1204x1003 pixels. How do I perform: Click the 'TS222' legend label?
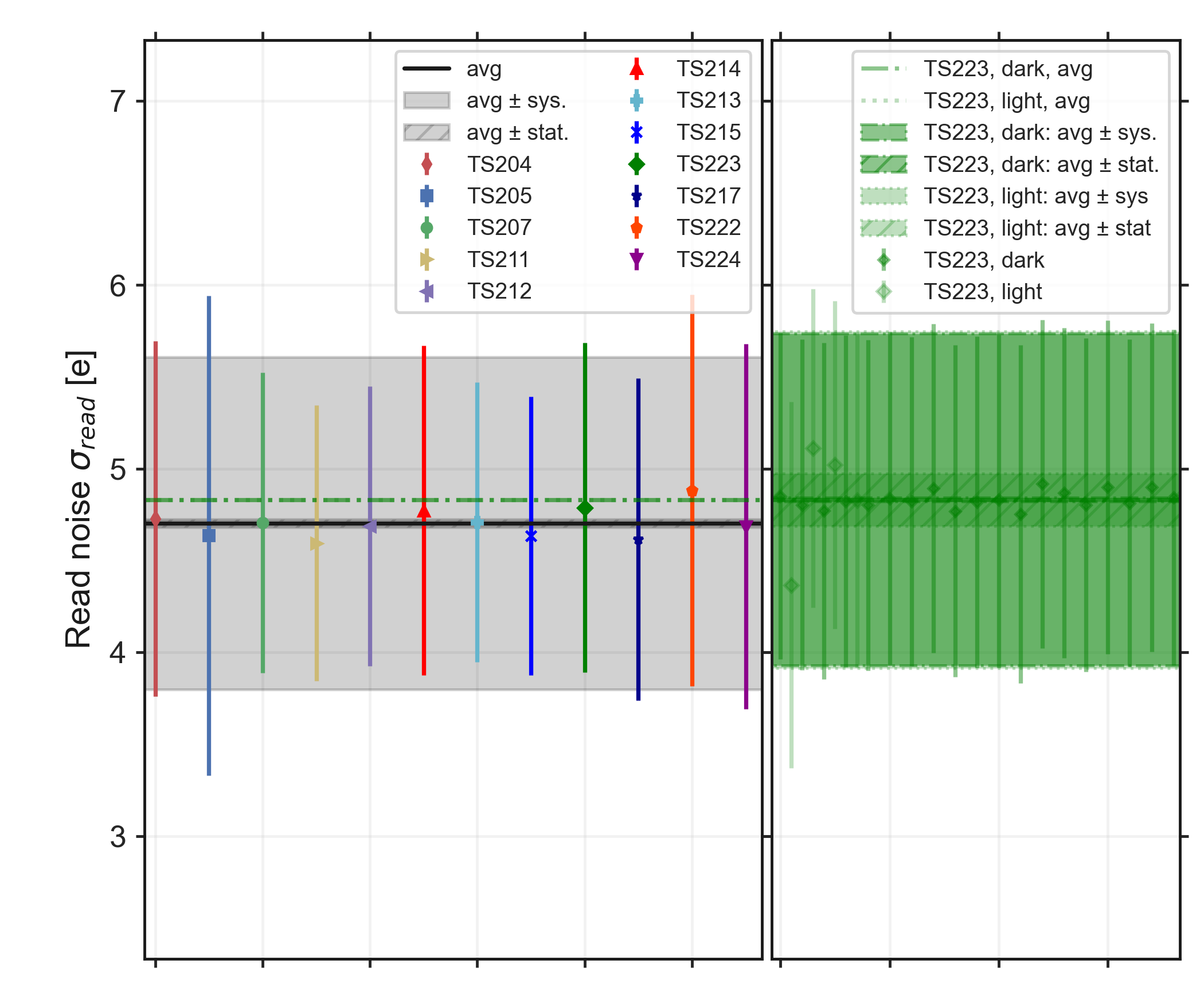pyautogui.click(x=709, y=228)
